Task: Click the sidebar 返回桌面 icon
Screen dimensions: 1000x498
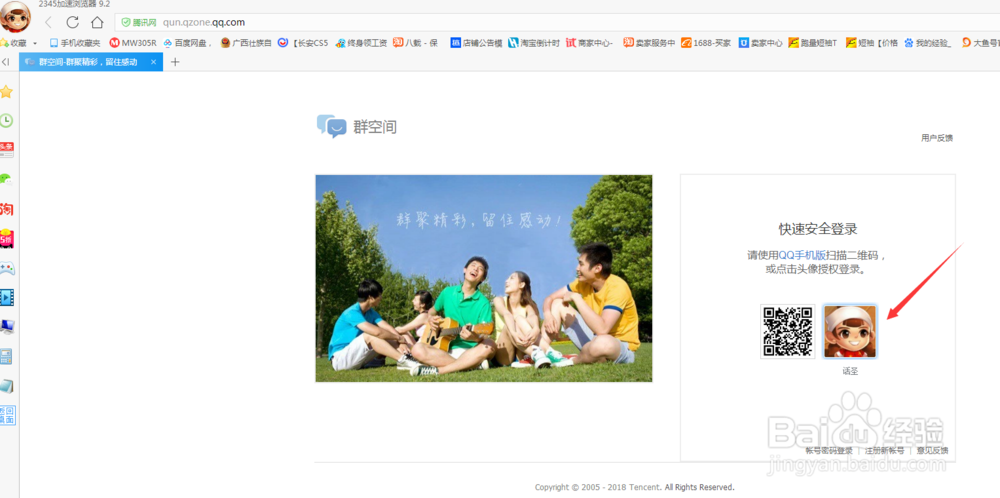Action: tap(8, 415)
